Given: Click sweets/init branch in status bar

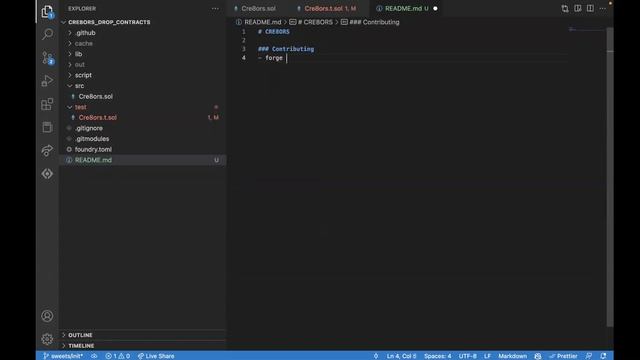Looking at the screenshot, I should coord(63,356).
